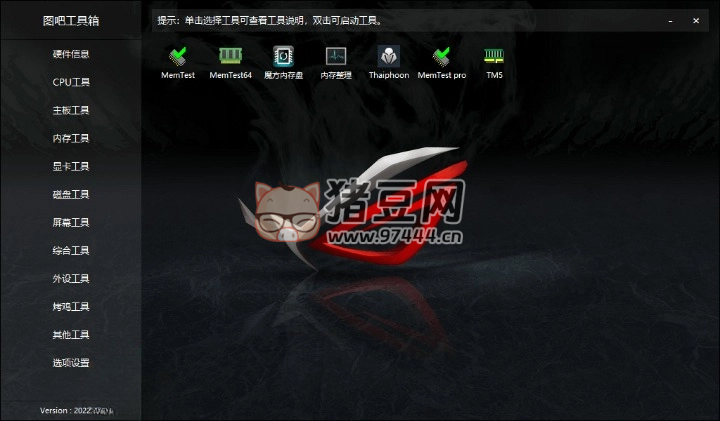Open the 烤鸡工具 stress test category
Image resolution: width=720 pixels, height=421 pixels.
pos(71,306)
